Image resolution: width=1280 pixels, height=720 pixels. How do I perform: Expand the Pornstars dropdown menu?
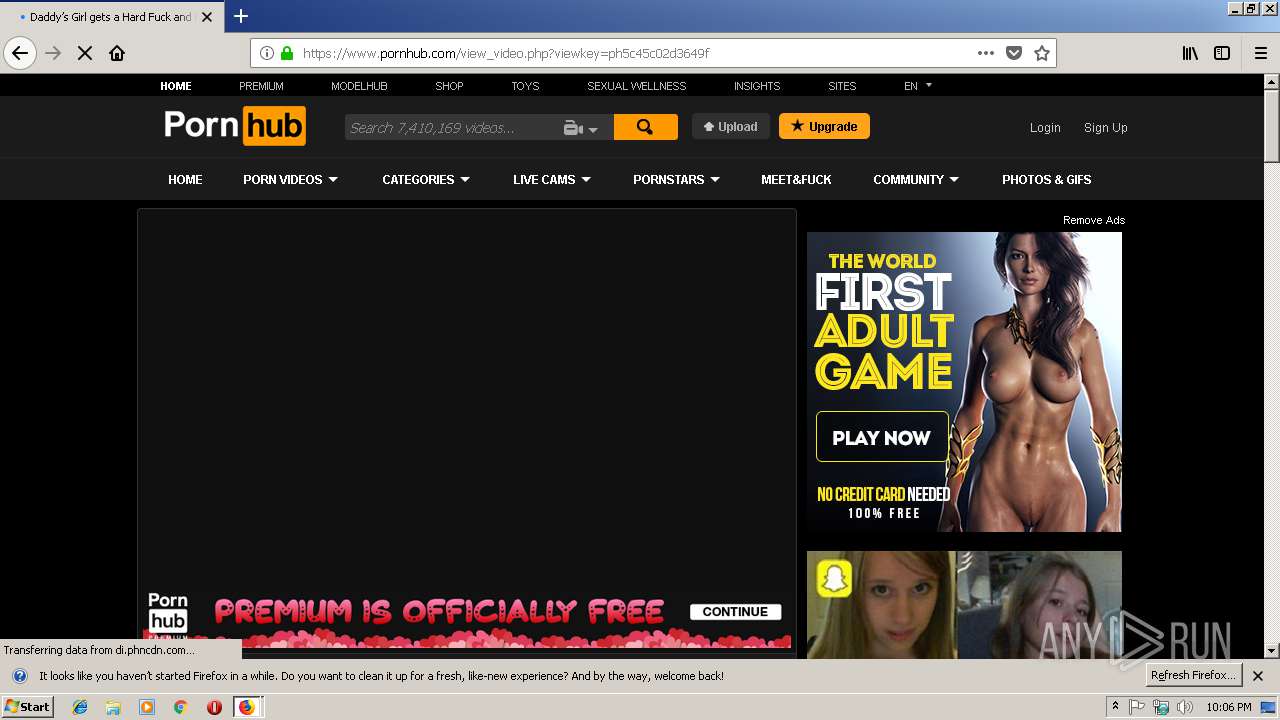pos(676,179)
